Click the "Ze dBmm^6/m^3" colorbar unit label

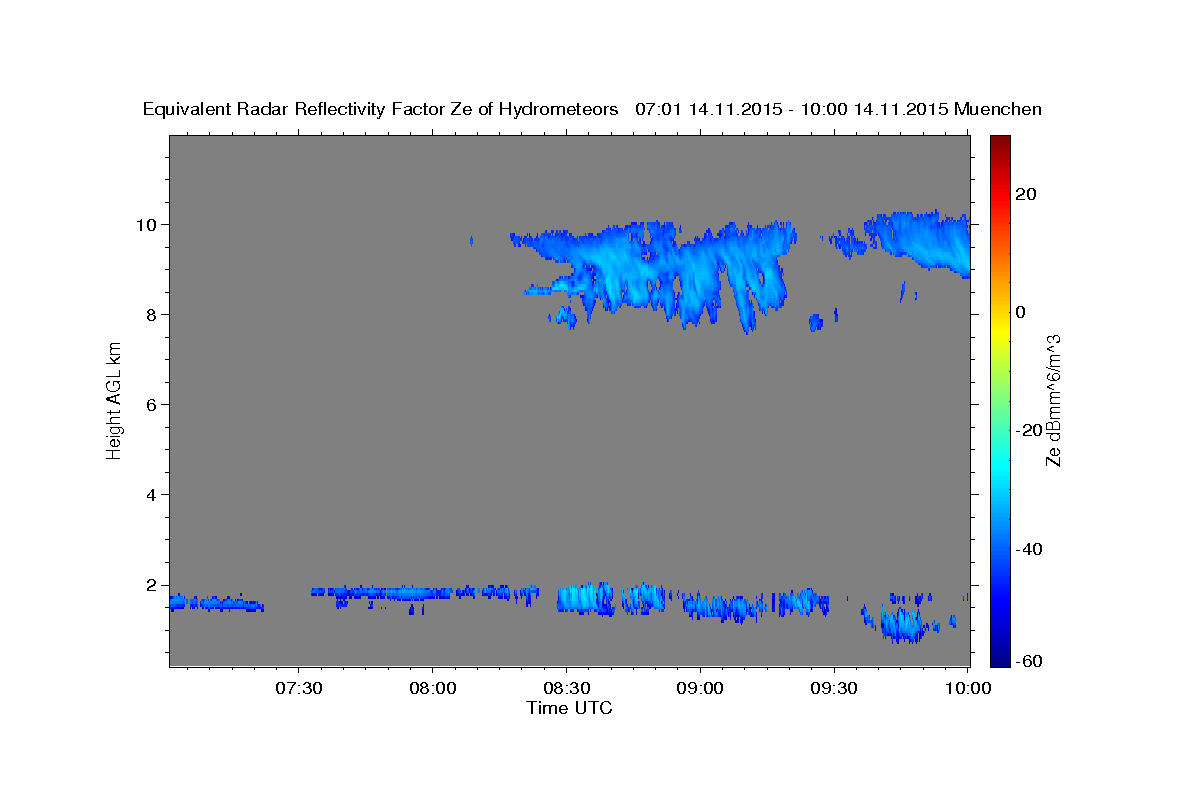click(x=1053, y=400)
